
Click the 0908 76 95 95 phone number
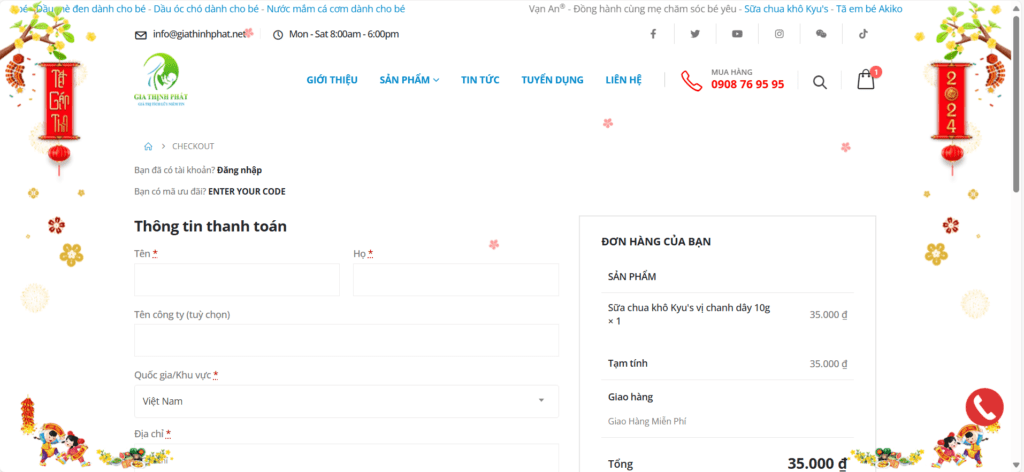(x=747, y=85)
